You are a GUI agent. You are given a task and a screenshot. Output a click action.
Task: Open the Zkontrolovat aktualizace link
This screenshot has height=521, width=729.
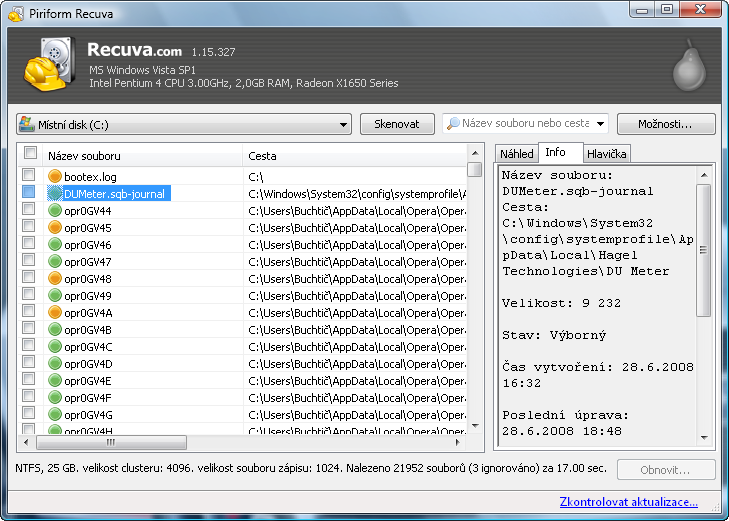[629, 502]
